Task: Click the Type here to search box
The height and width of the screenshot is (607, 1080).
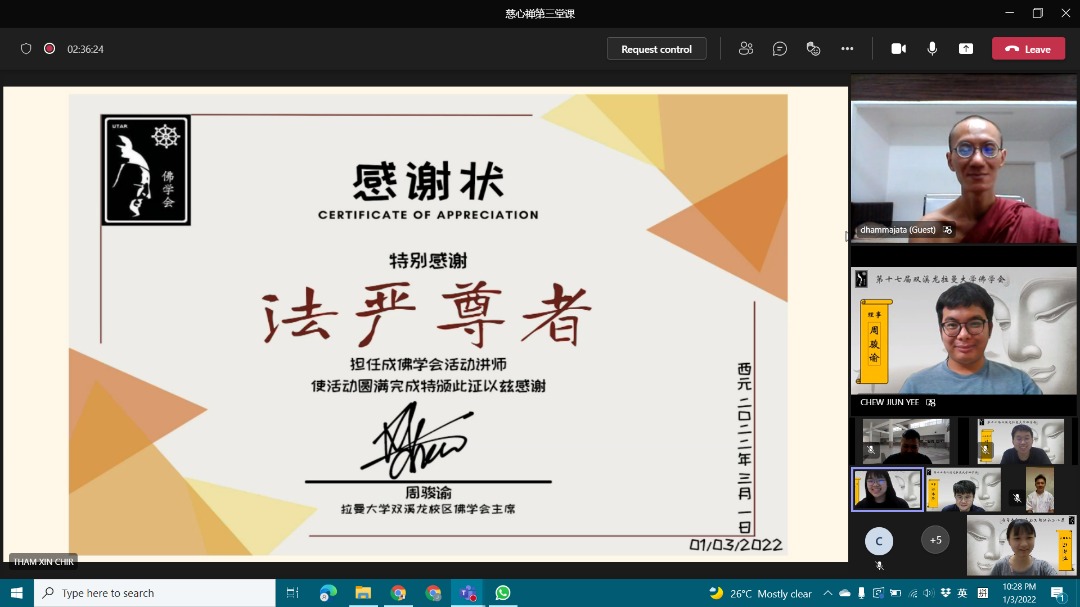Action: click(155, 593)
